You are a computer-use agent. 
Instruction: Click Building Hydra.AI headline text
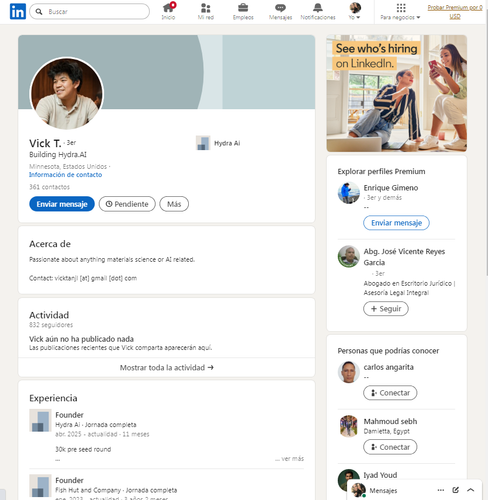[58, 154]
